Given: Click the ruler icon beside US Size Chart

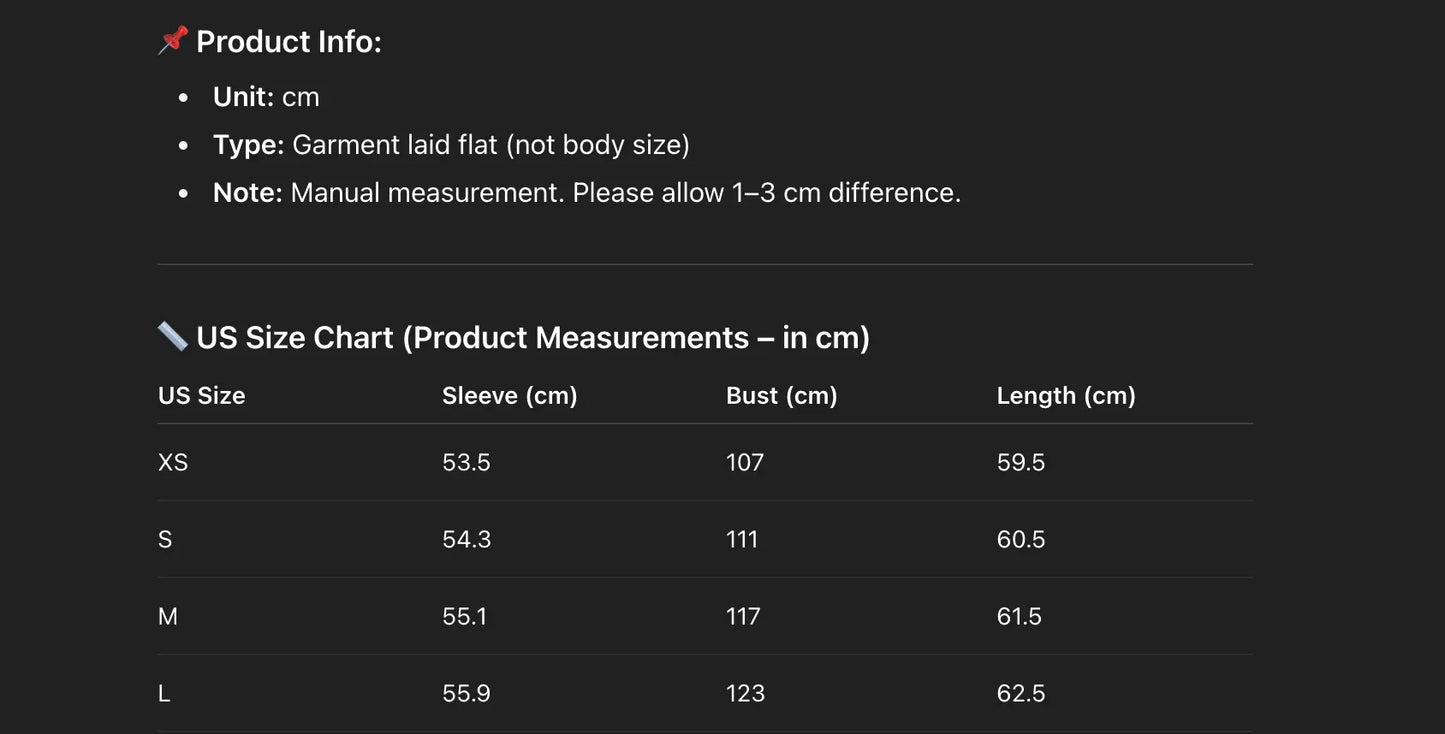Looking at the screenshot, I should pyautogui.click(x=173, y=337).
